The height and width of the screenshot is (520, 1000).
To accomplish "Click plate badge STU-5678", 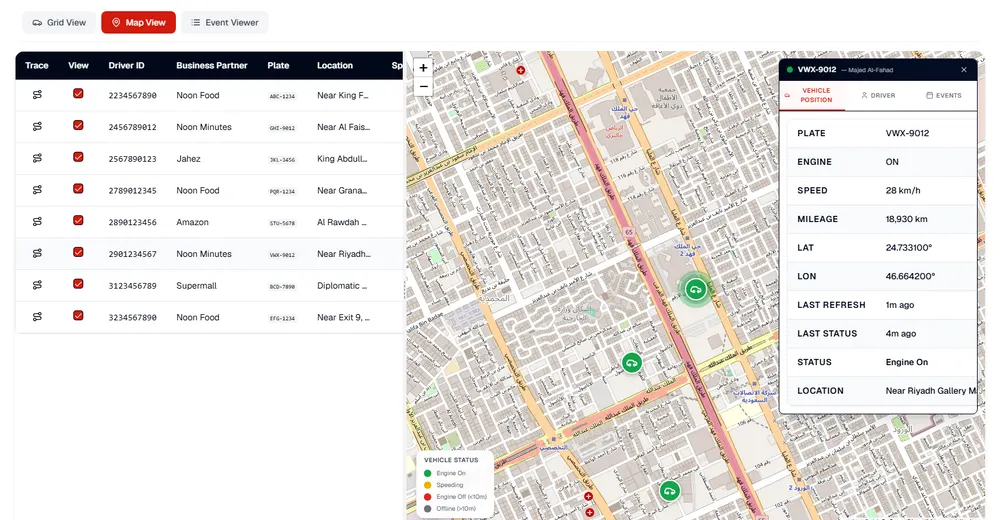I will click(282, 223).
